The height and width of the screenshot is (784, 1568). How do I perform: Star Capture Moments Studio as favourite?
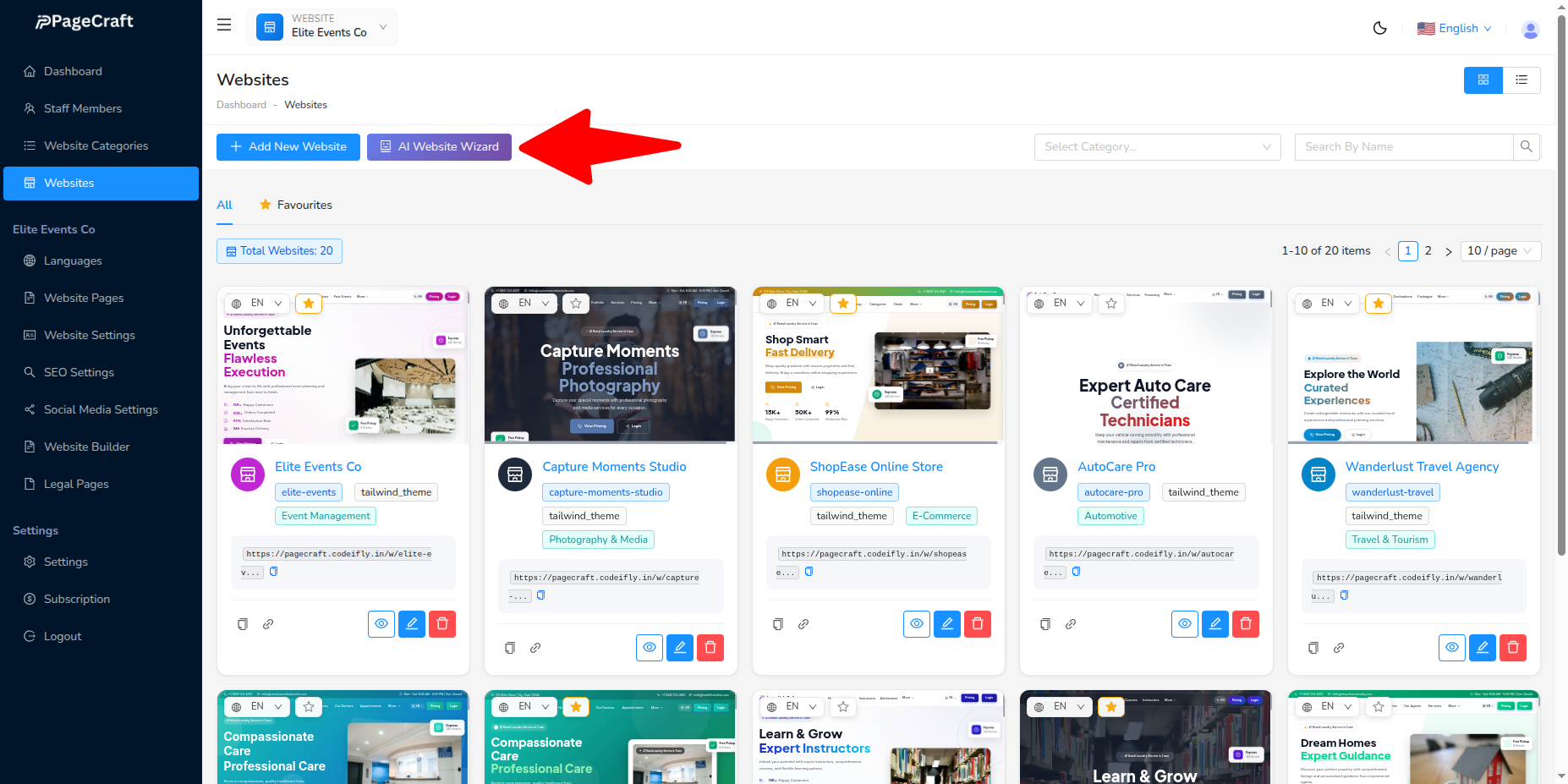pos(575,303)
